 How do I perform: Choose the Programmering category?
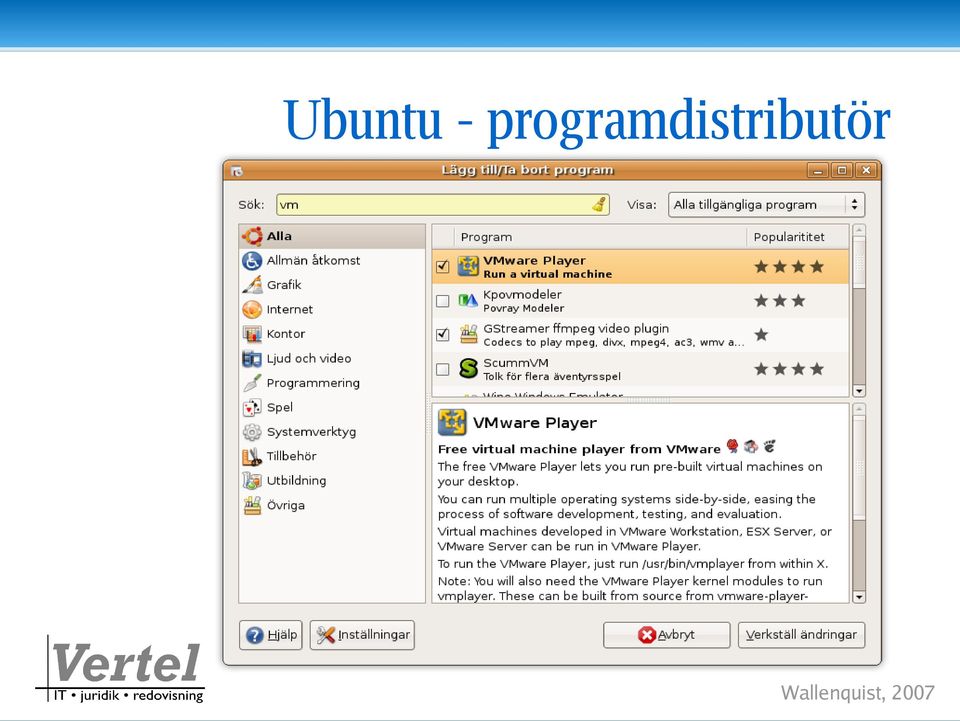point(332,383)
